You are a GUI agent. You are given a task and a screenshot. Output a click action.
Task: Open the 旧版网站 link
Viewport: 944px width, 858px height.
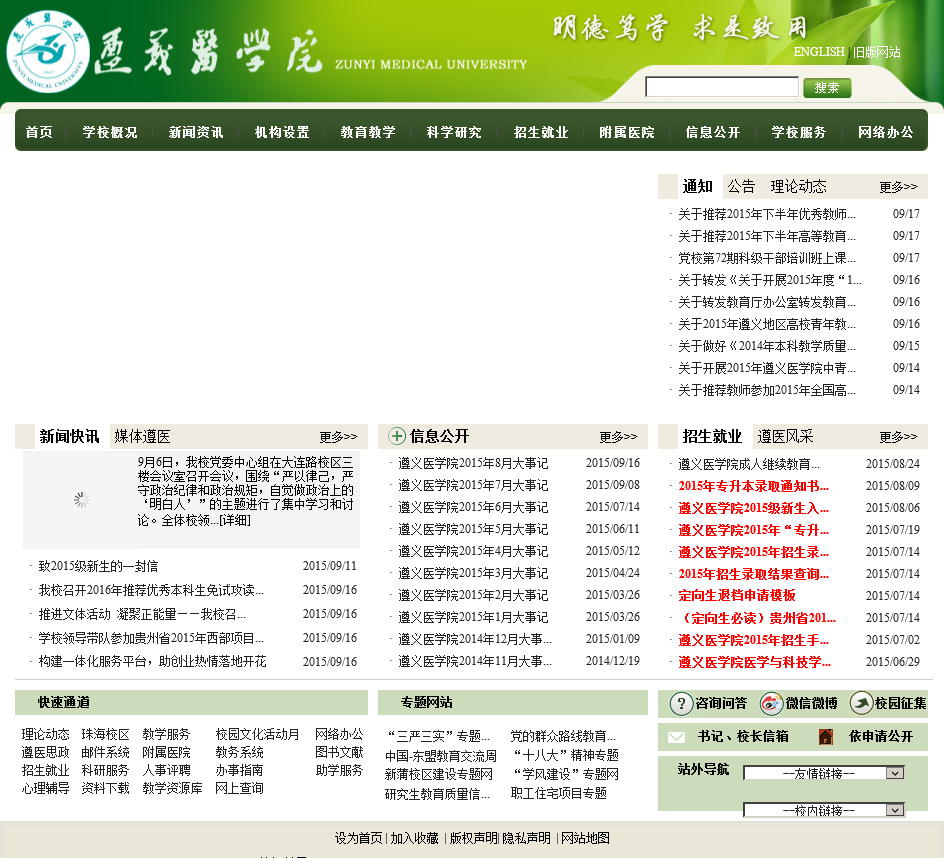pos(877,52)
